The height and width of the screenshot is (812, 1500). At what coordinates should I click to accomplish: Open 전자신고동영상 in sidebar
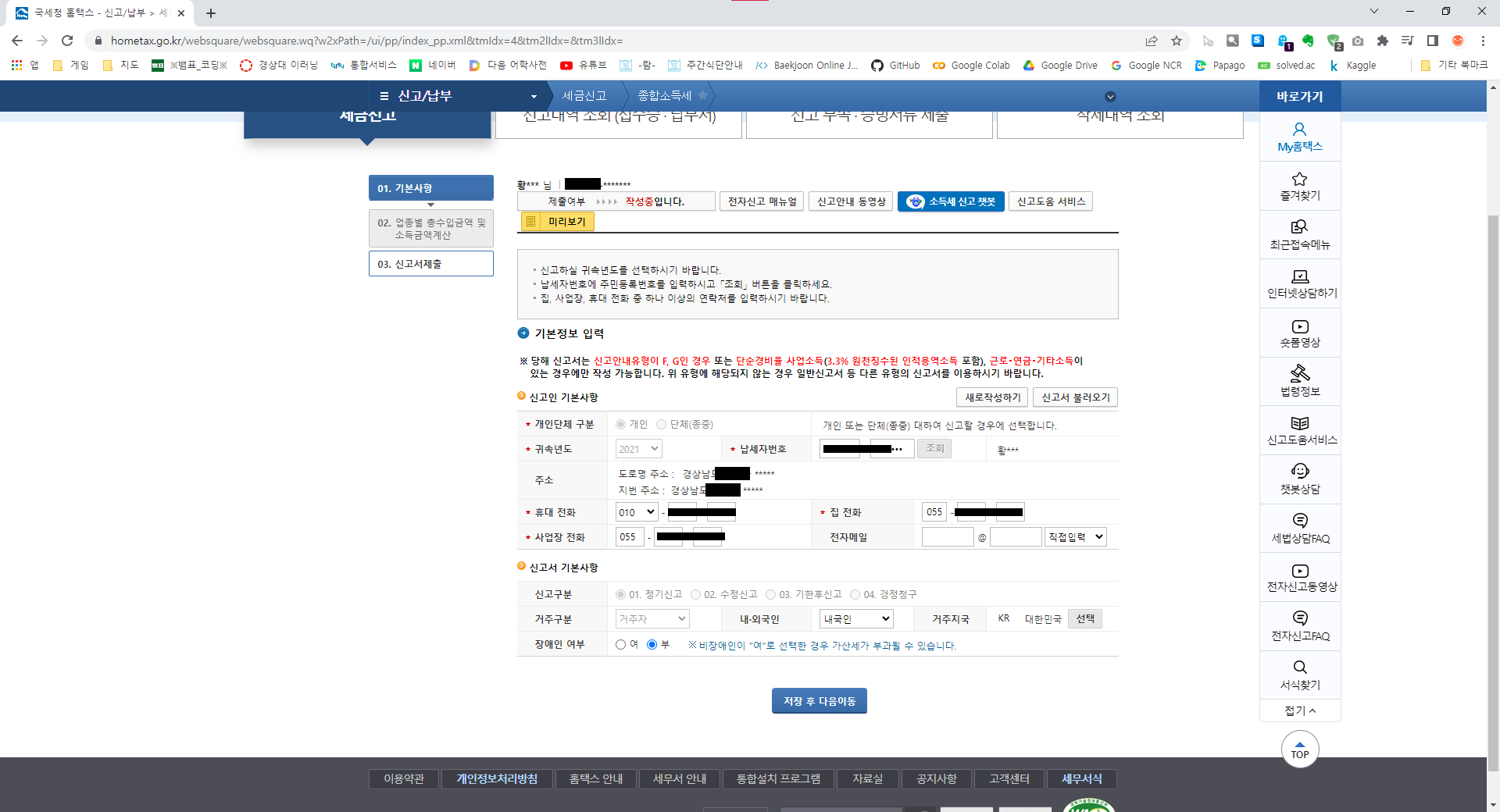click(1300, 578)
